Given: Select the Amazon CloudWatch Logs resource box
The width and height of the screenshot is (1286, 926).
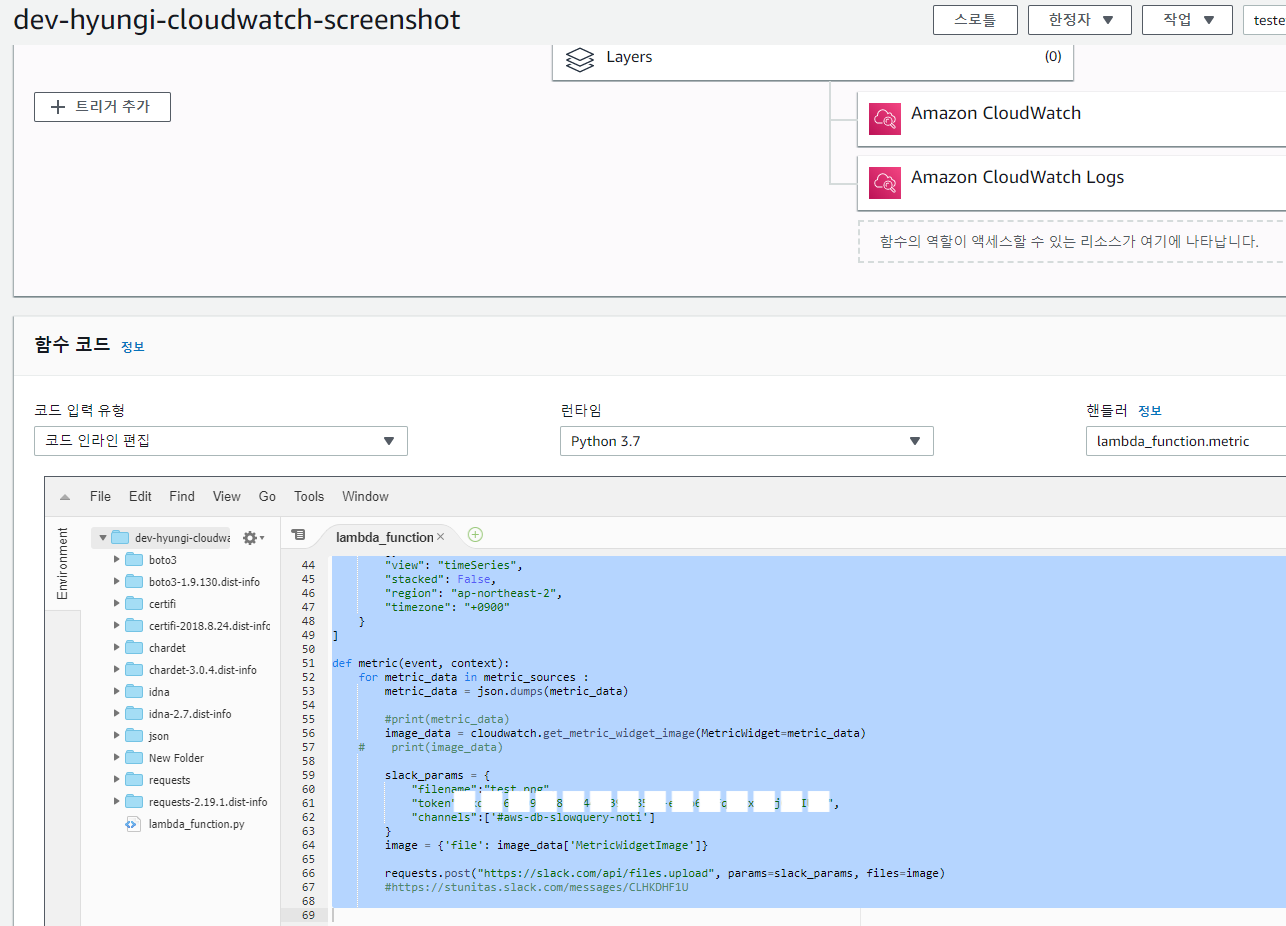Looking at the screenshot, I should click(x=1072, y=182).
